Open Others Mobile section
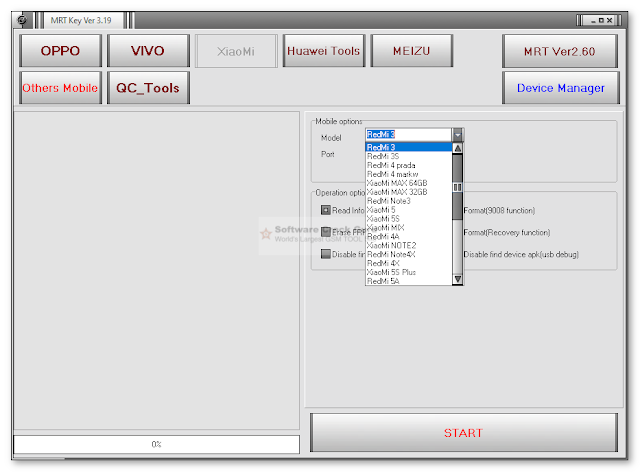This screenshot has width=640, height=472. [x=60, y=88]
